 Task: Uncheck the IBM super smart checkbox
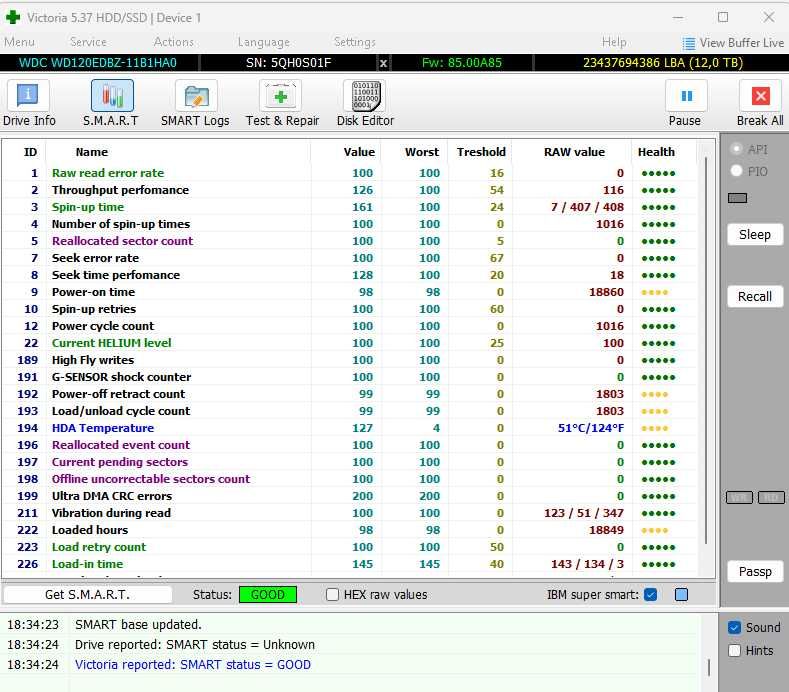[x=651, y=595]
